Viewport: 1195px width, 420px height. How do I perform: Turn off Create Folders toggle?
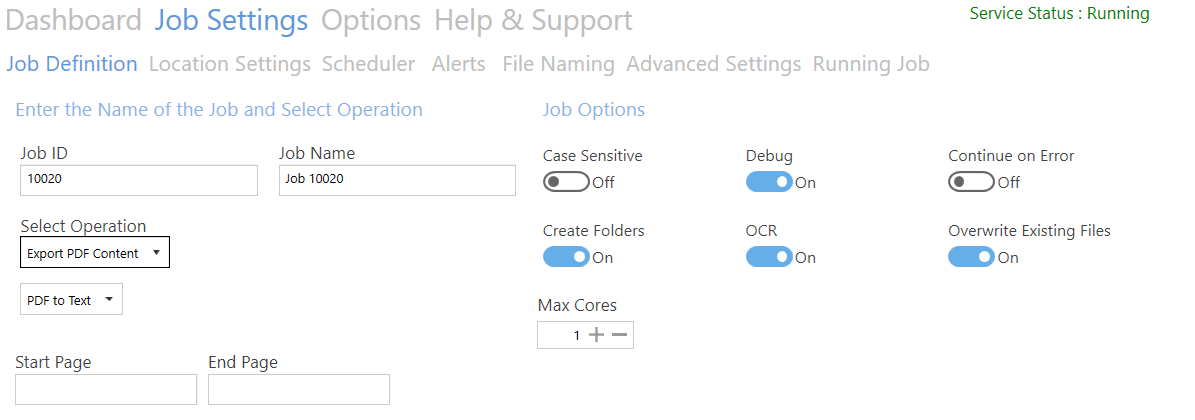[566, 257]
